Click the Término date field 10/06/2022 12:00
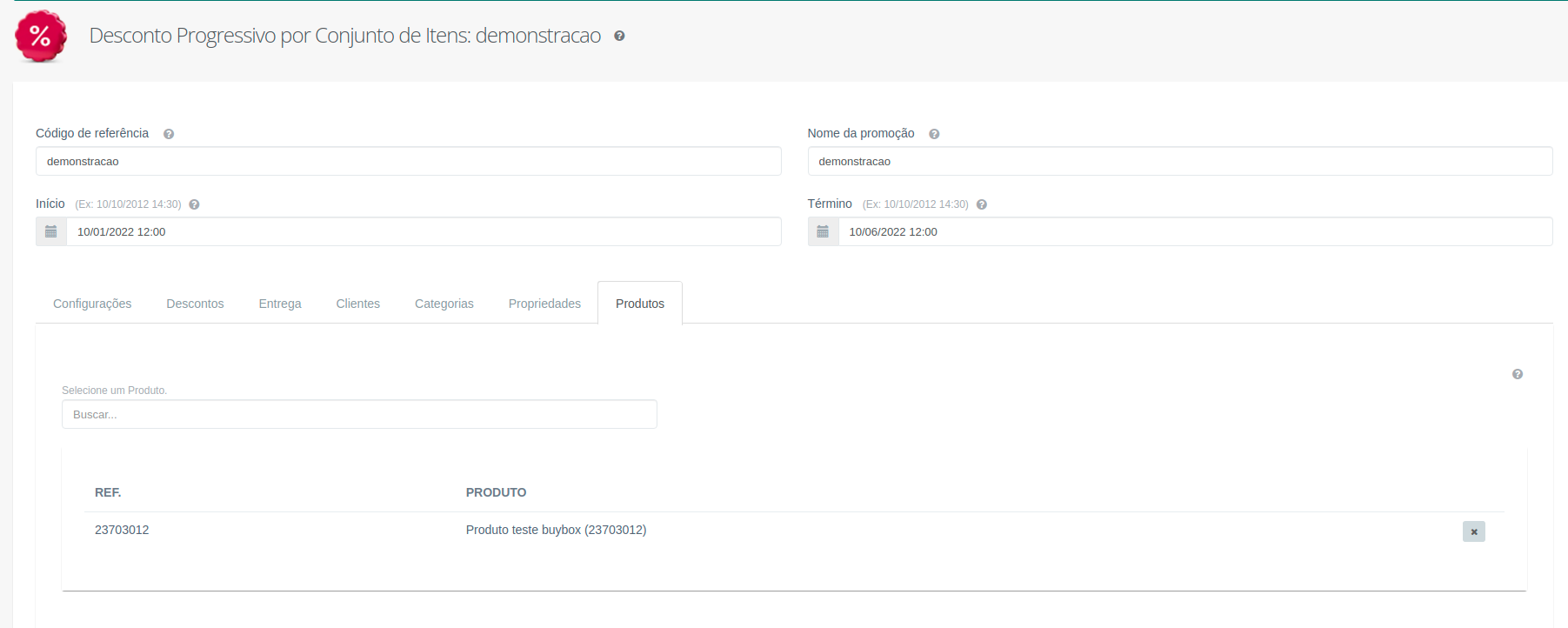 point(1196,231)
